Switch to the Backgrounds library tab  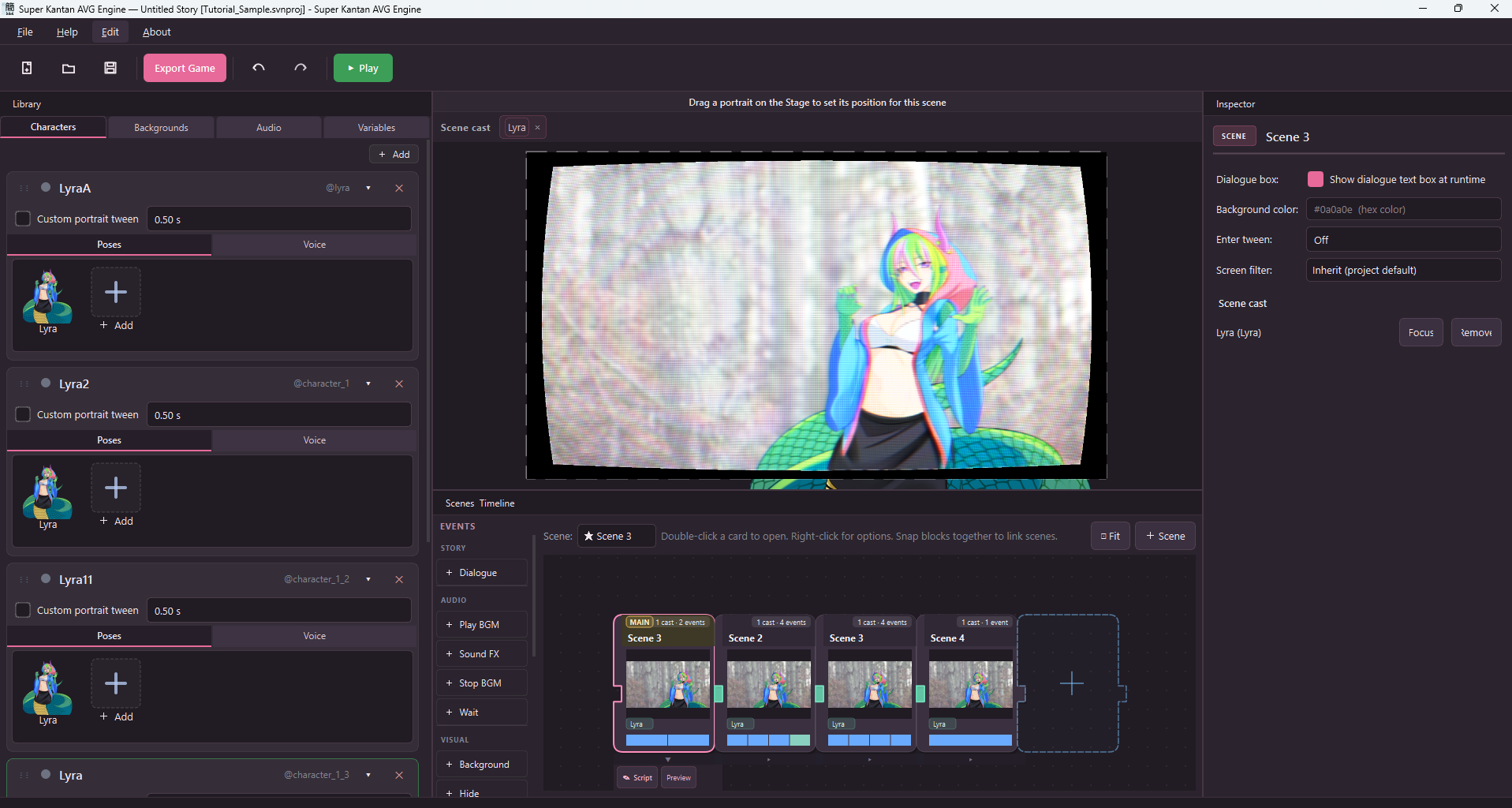[x=161, y=127]
